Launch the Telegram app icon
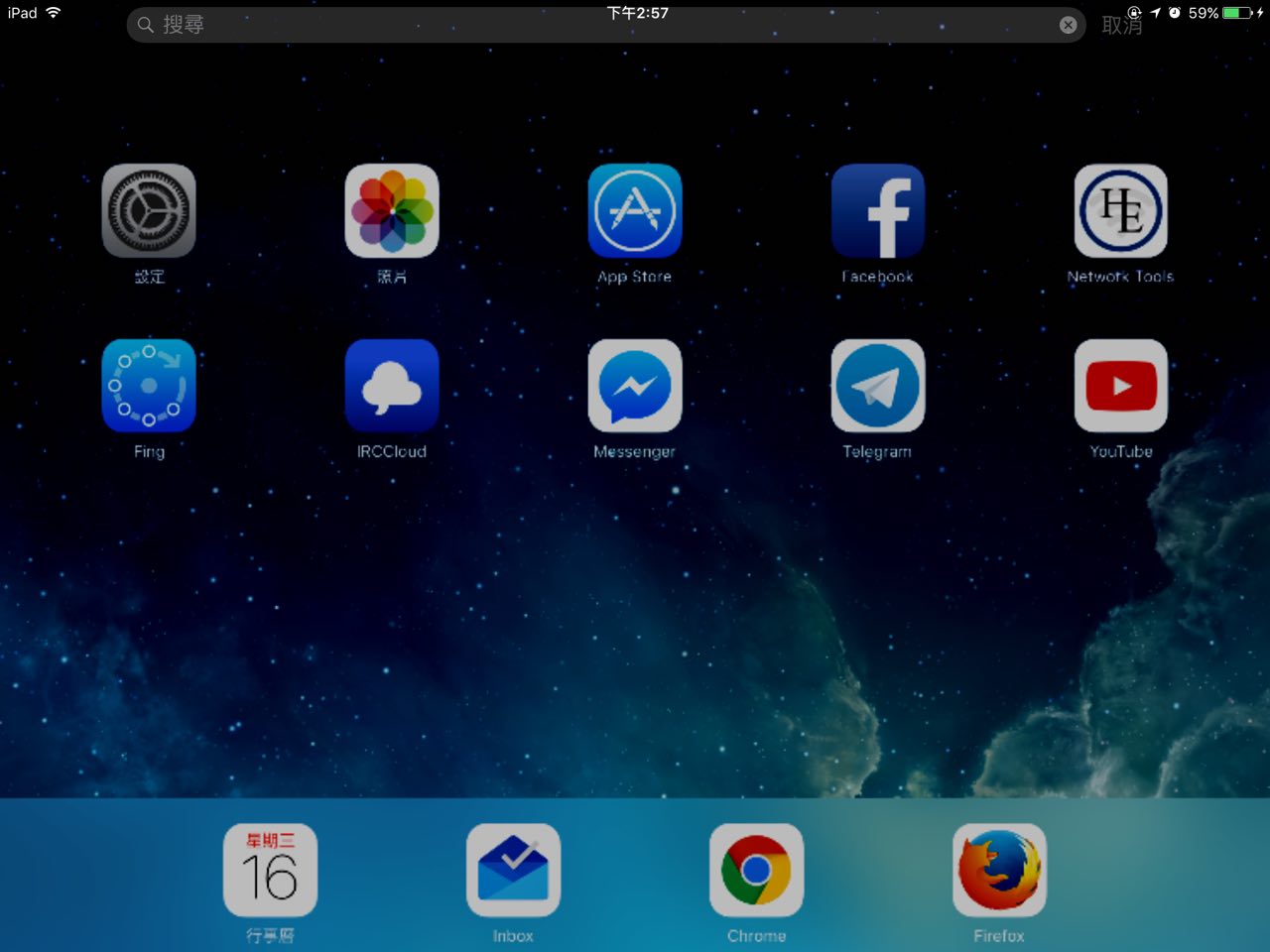Image resolution: width=1270 pixels, height=952 pixels. (x=878, y=386)
